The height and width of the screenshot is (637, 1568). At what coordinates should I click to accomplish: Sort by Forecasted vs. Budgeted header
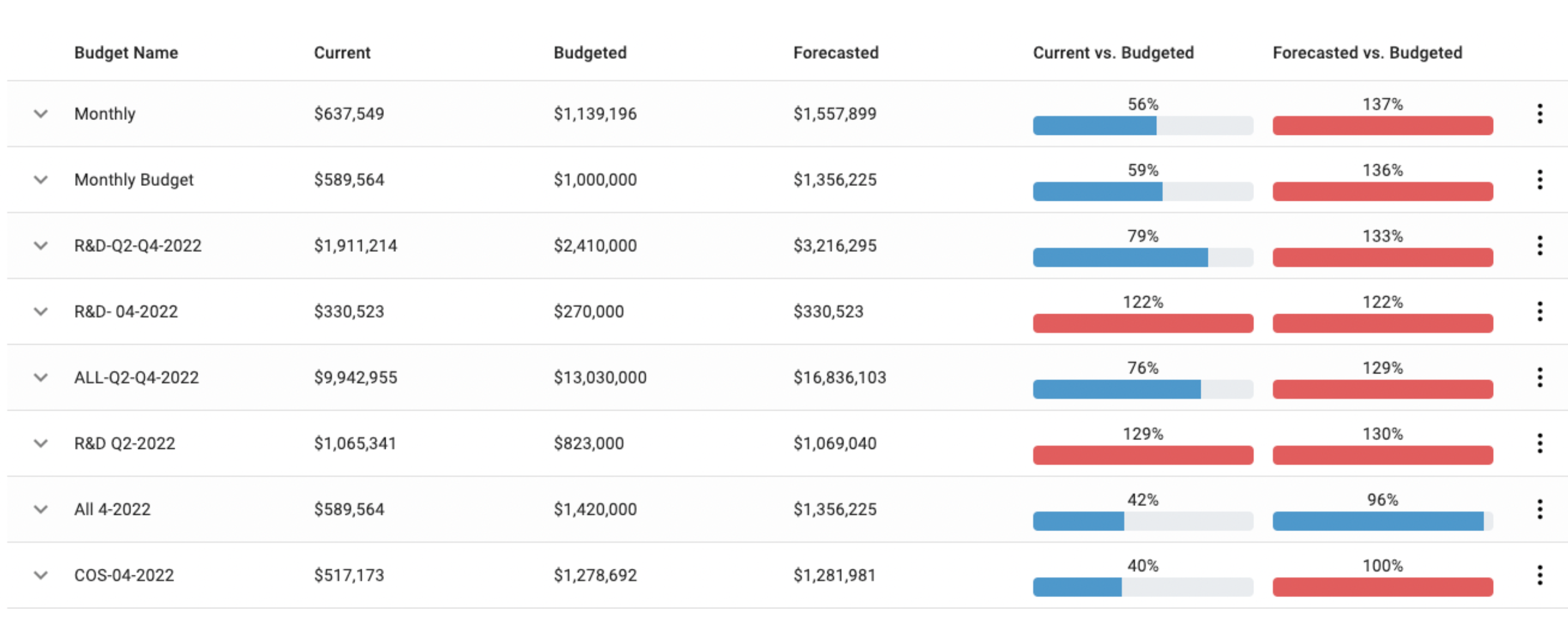(1367, 53)
